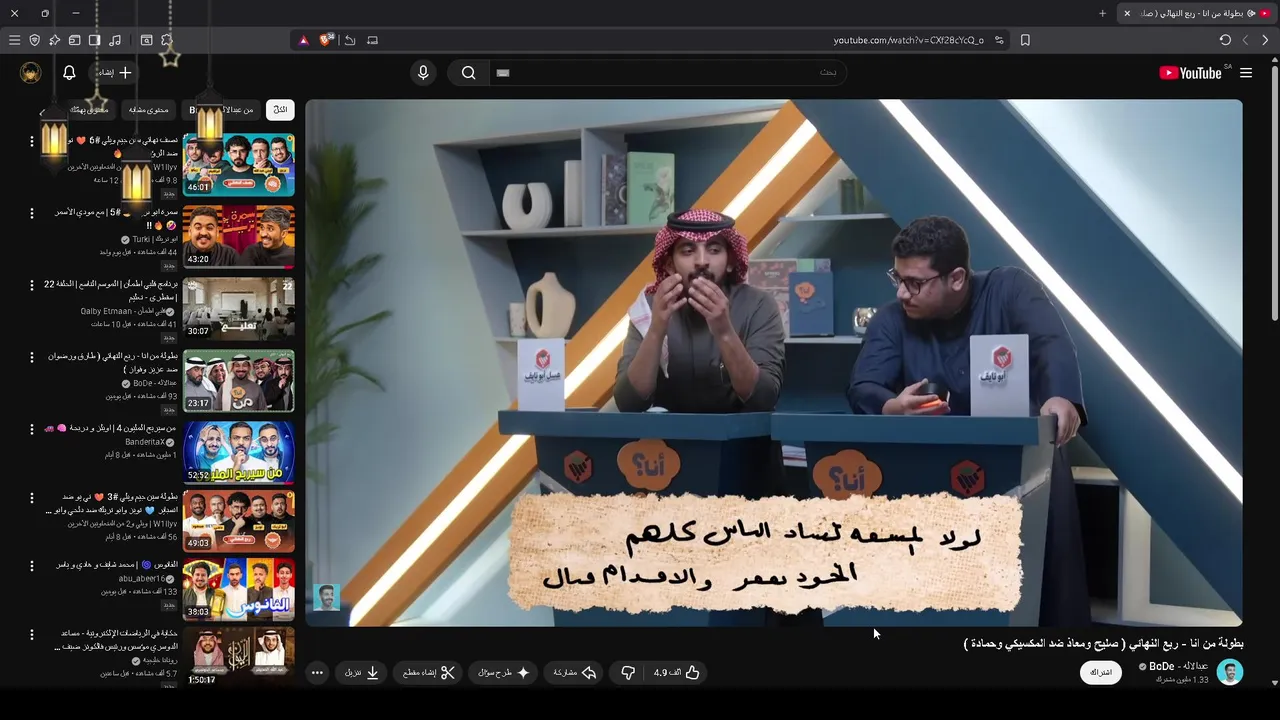Open the 49:03 suggested video thumbnail
Image resolution: width=1280 pixels, height=720 pixels.
tap(238, 522)
